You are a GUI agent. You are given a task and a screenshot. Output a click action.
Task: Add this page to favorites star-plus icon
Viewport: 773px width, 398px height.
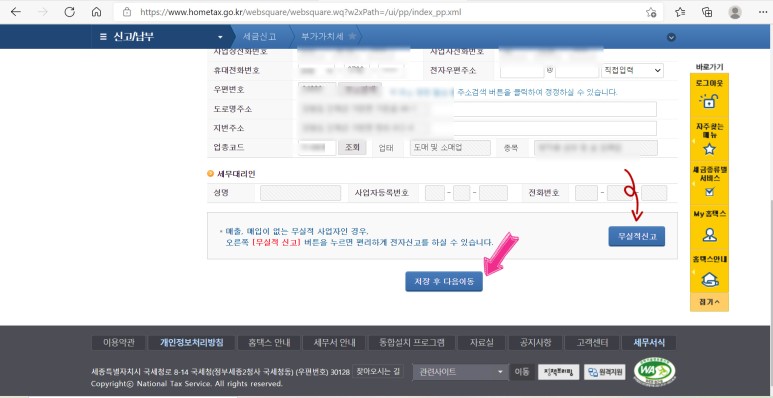[x=651, y=12]
